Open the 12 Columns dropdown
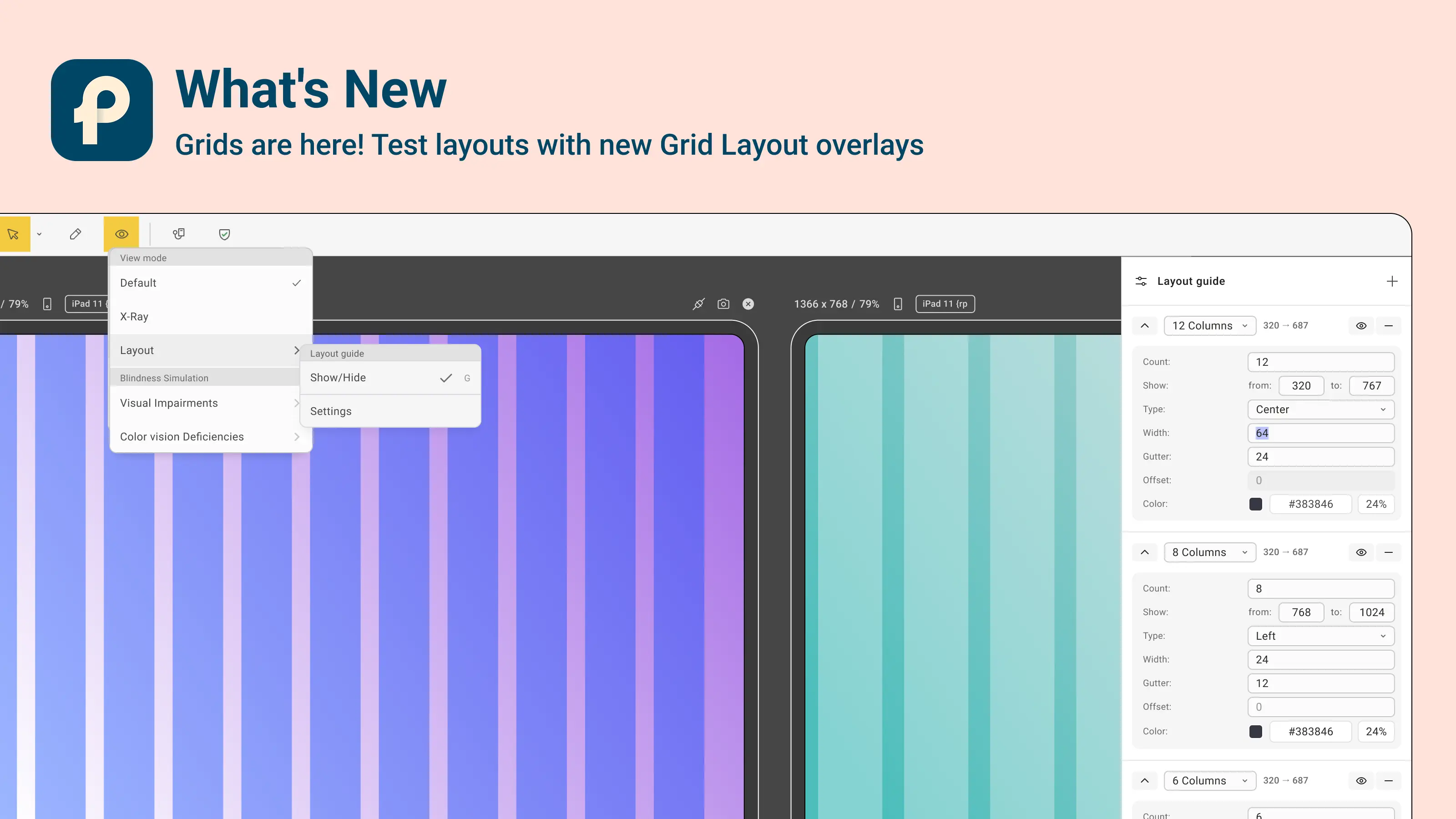The image size is (1456, 819). pyautogui.click(x=1210, y=326)
